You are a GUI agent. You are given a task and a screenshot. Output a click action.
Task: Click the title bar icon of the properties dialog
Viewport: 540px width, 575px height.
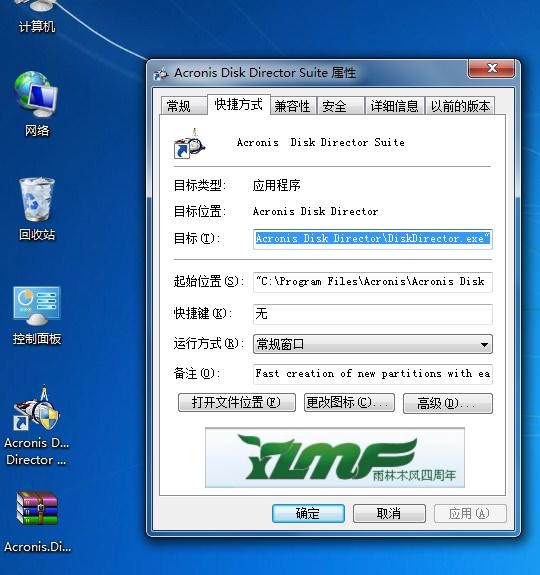(161, 73)
